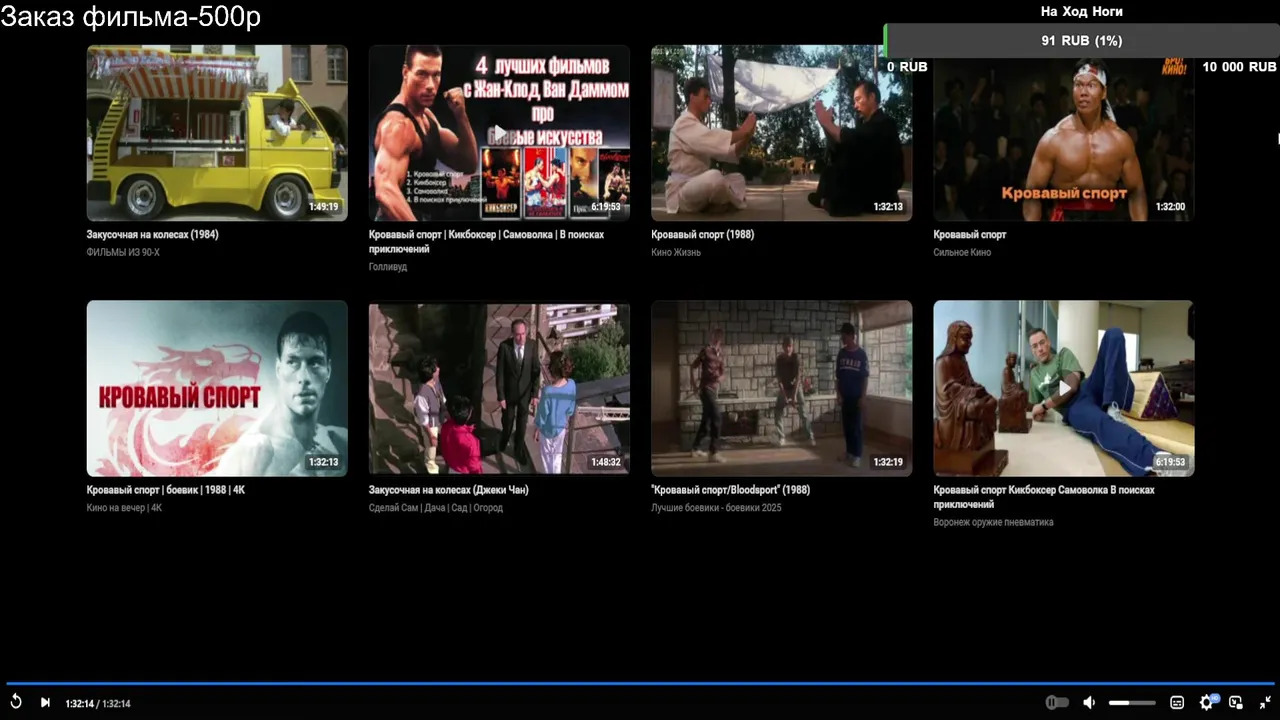Skip to the next video
1280x720 pixels.
45,702
